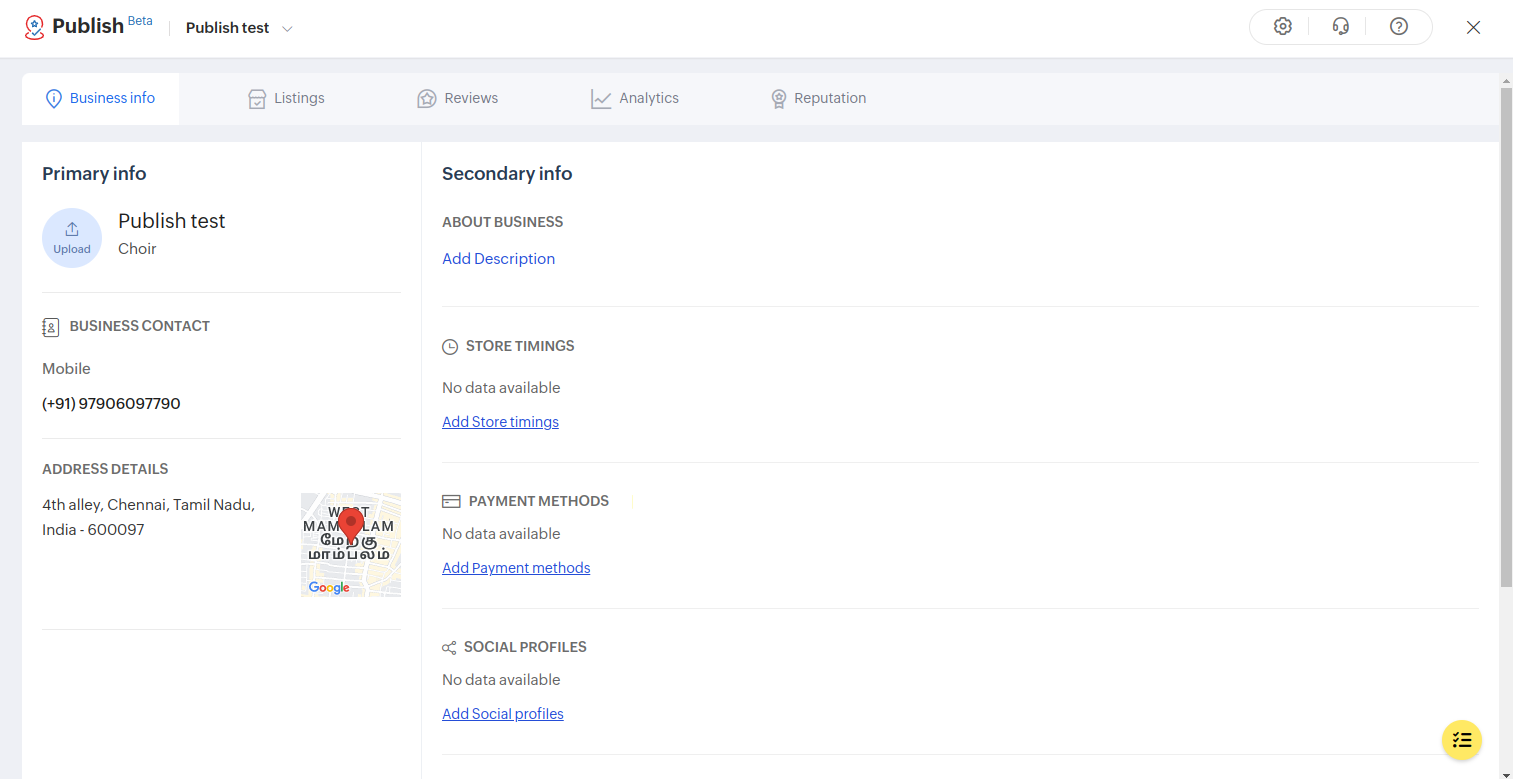
Task: Click the social profiles share icon
Action: (449, 648)
